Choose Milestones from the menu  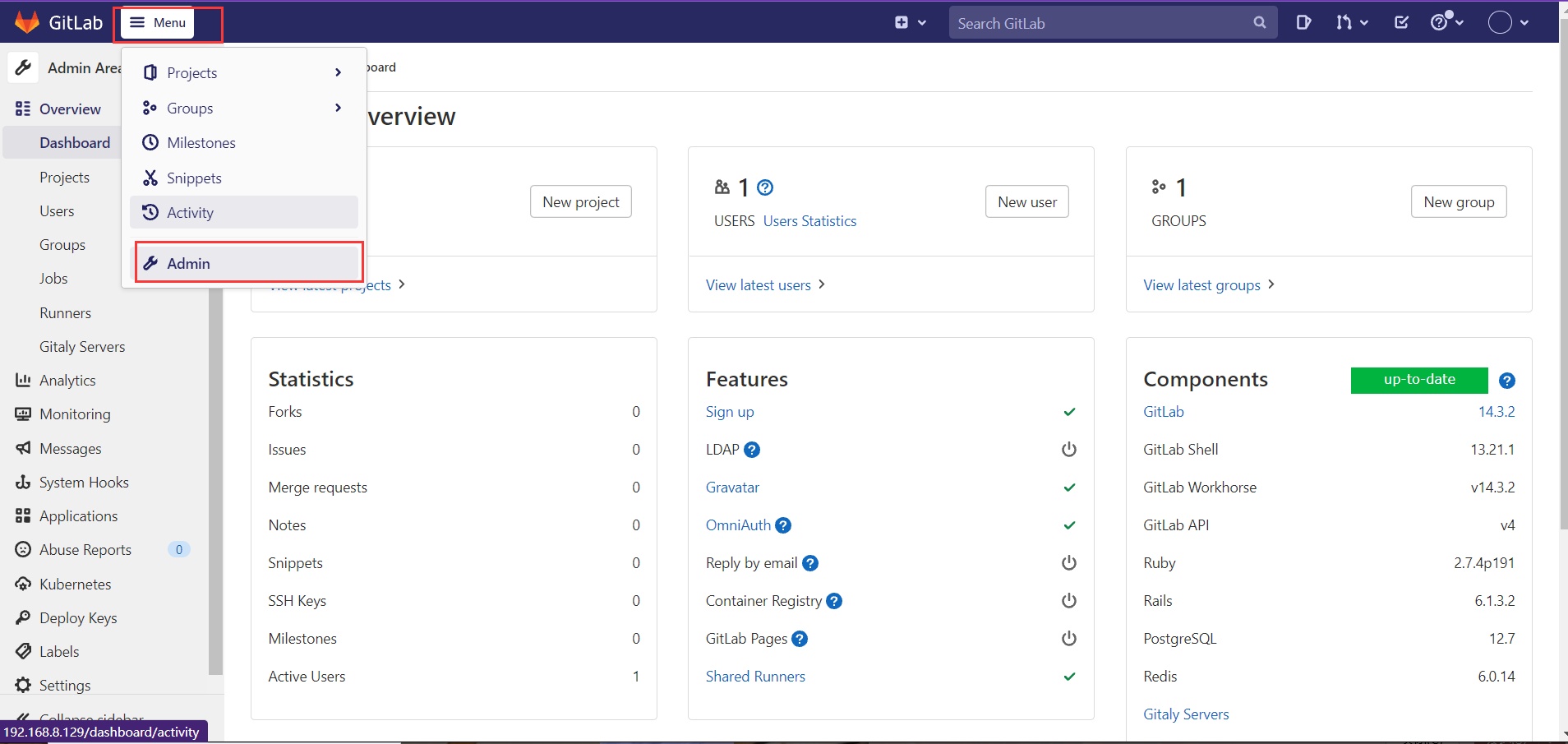click(244, 143)
